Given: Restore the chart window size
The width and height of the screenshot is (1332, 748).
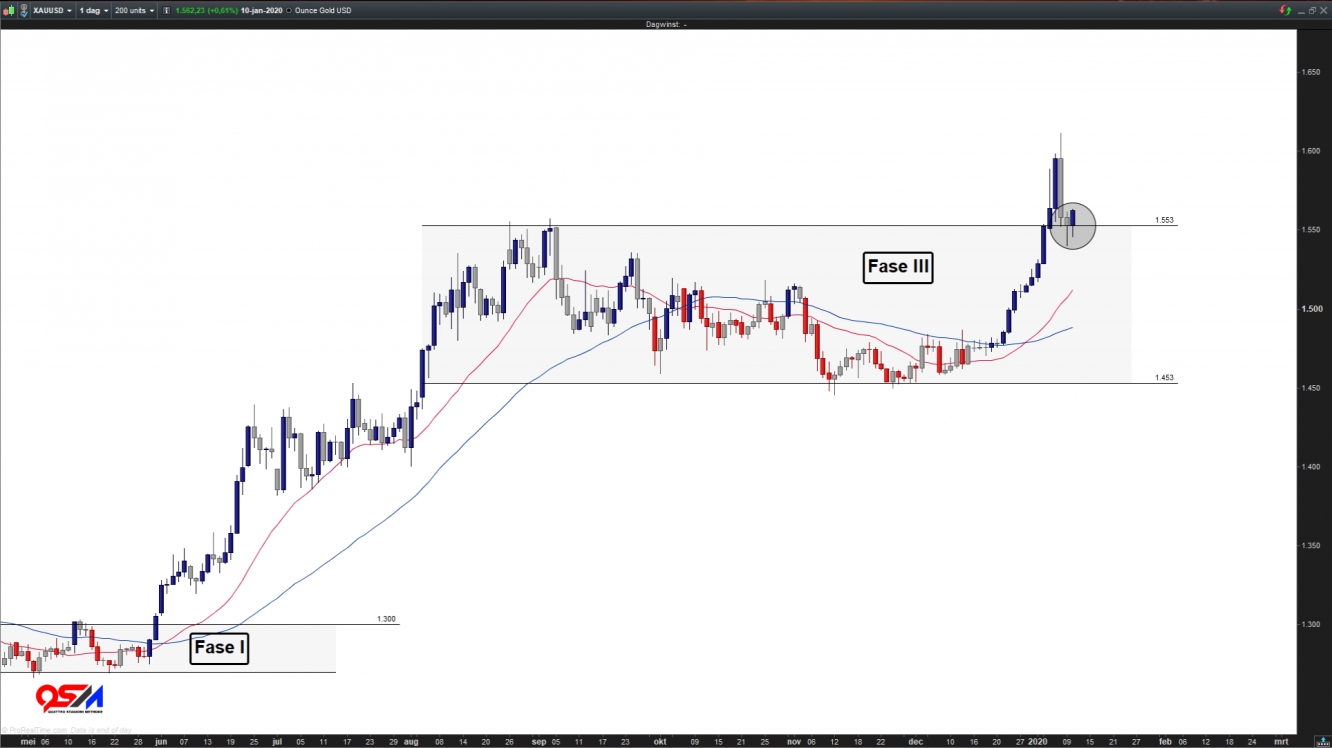Looking at the screenshot, I should pyautogui.click(x=1313, y=10).
